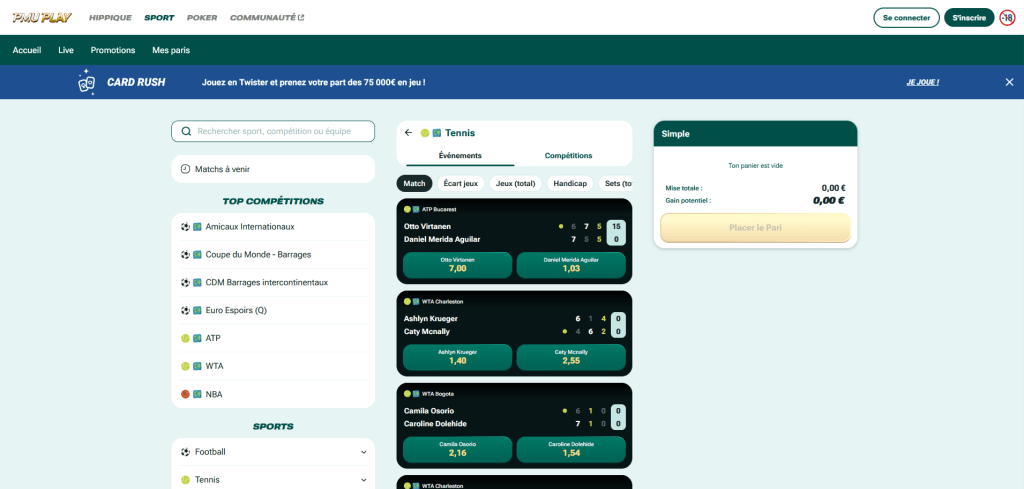
Task: Switch to the Compétitions tab
Action: click(x=568, y=155)
